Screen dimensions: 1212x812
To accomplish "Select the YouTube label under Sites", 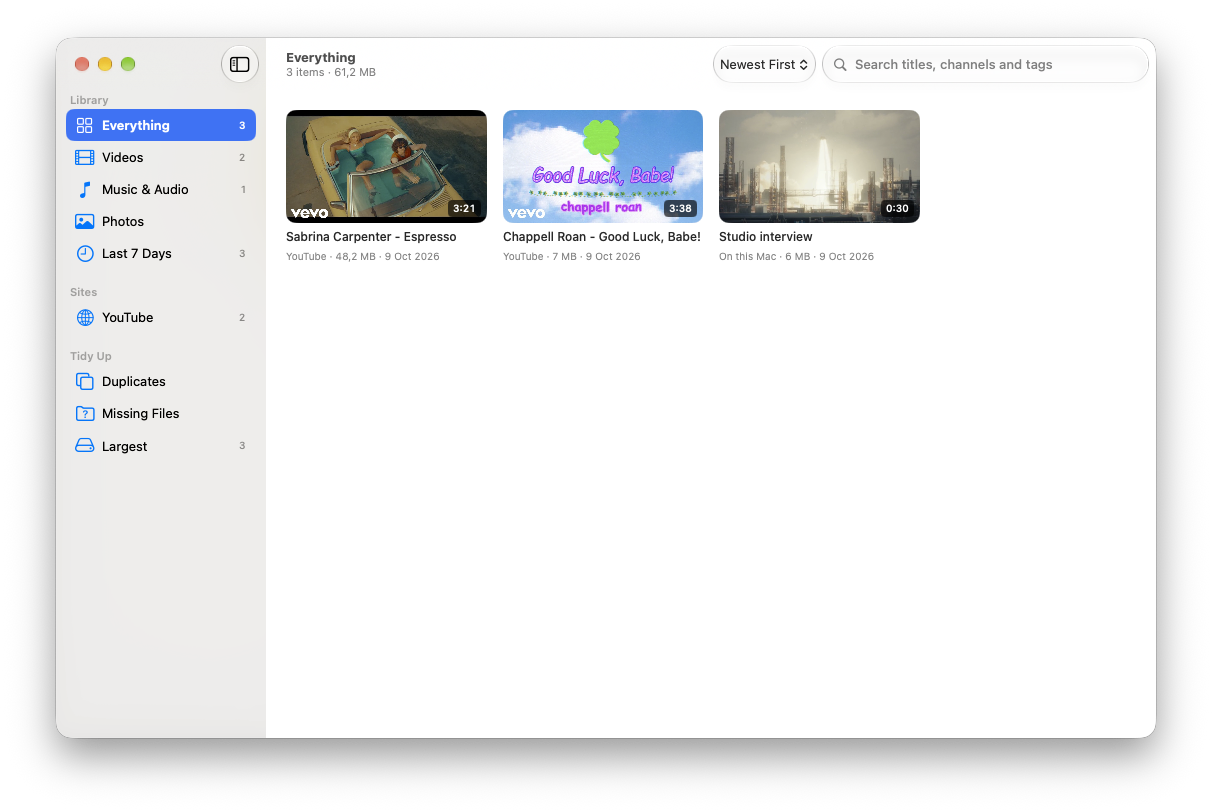I will [128, 317].
